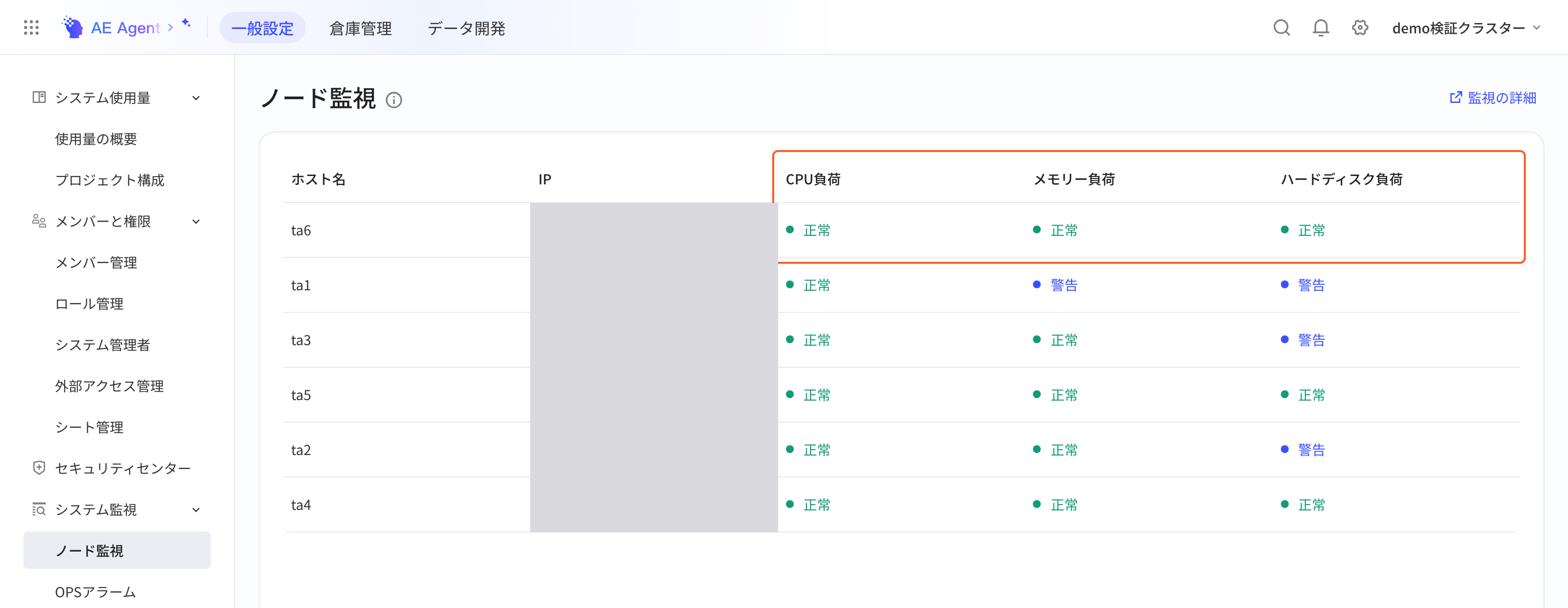Click the CPU負荷 column header
This screenshot has height=608, width=1568.
coord(813,179)
